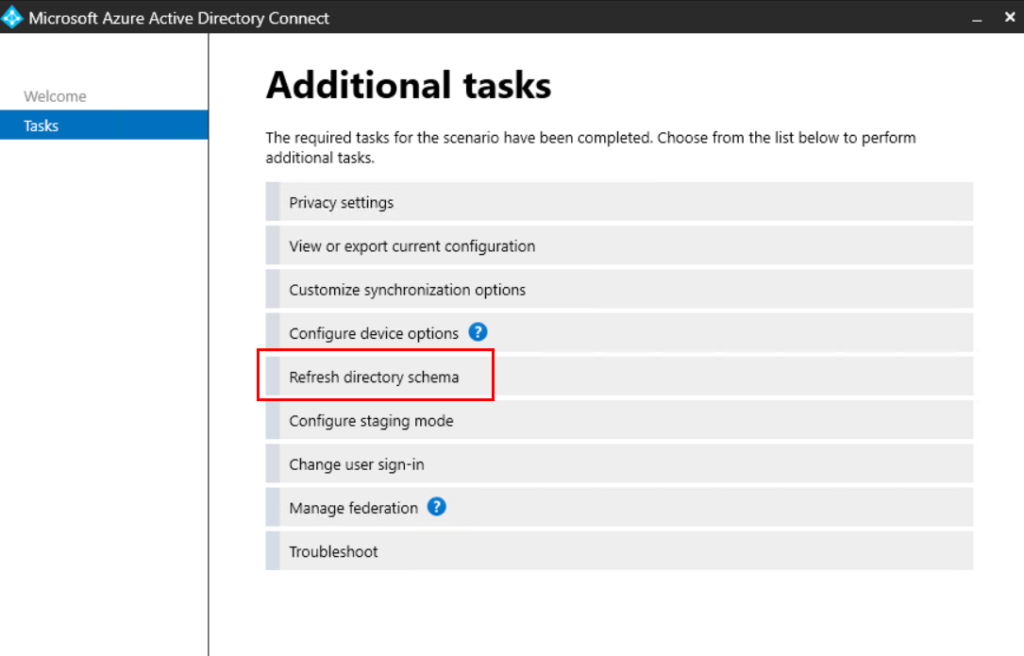Open Privacy settings task
Image resolution: width=1024 pixels, height=656 pixels.
(x=341, y=202)
